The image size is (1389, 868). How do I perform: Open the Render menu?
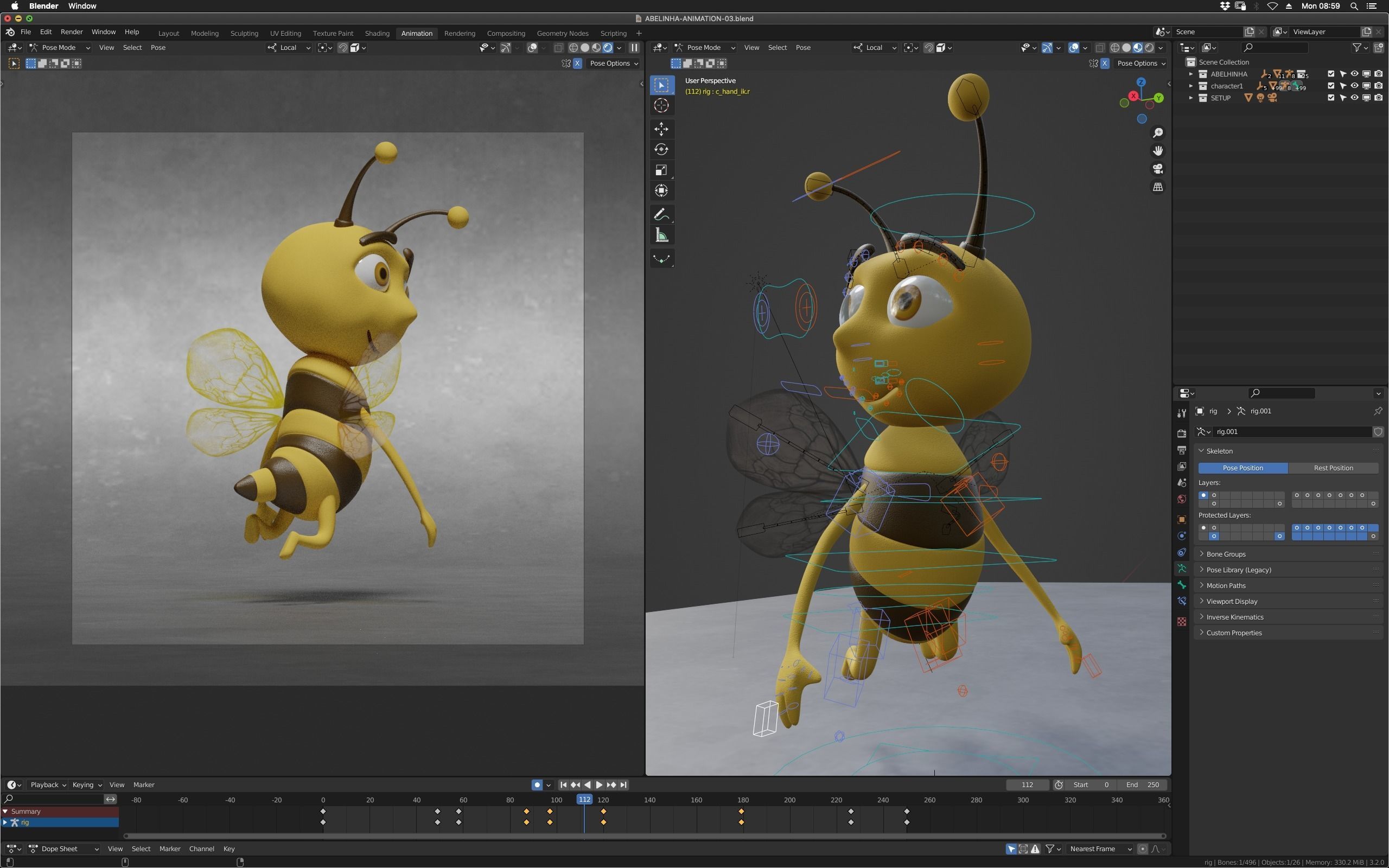72,32
